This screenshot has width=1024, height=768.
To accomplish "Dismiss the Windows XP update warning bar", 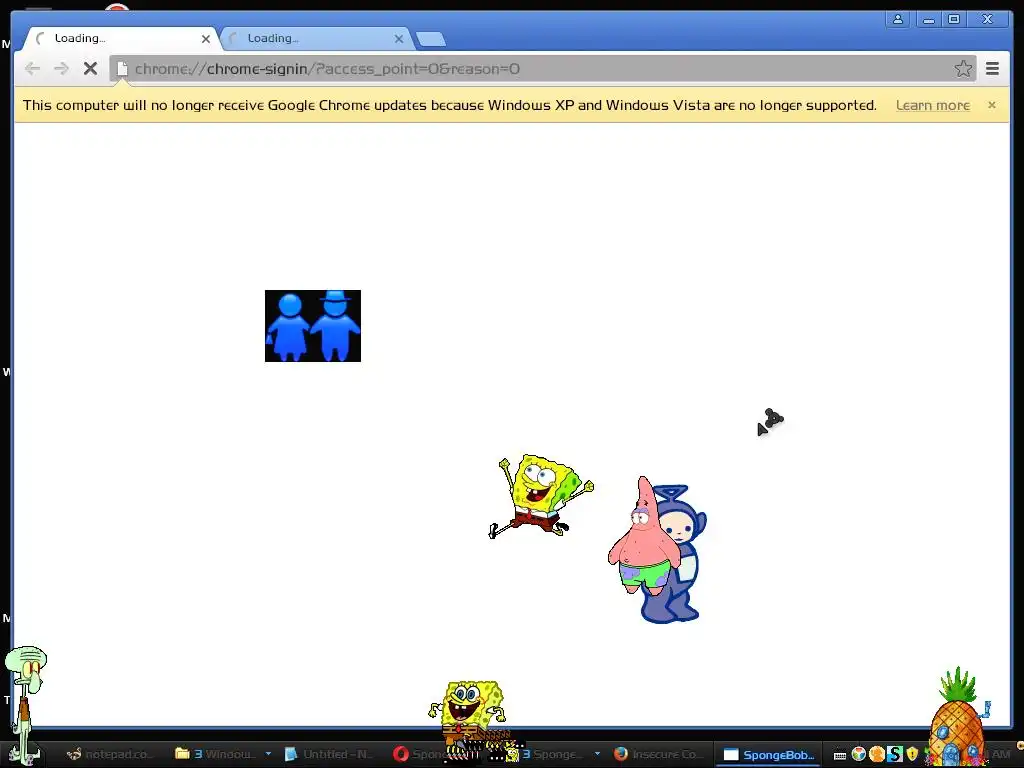I will [x=991, y=104].
